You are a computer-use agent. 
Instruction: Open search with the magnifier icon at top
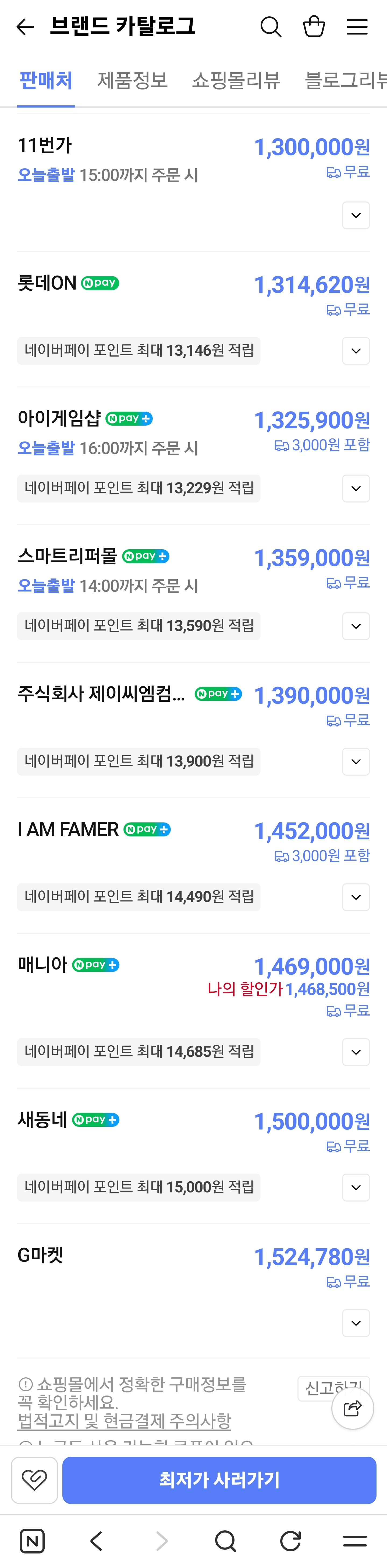tap(271, 27)
